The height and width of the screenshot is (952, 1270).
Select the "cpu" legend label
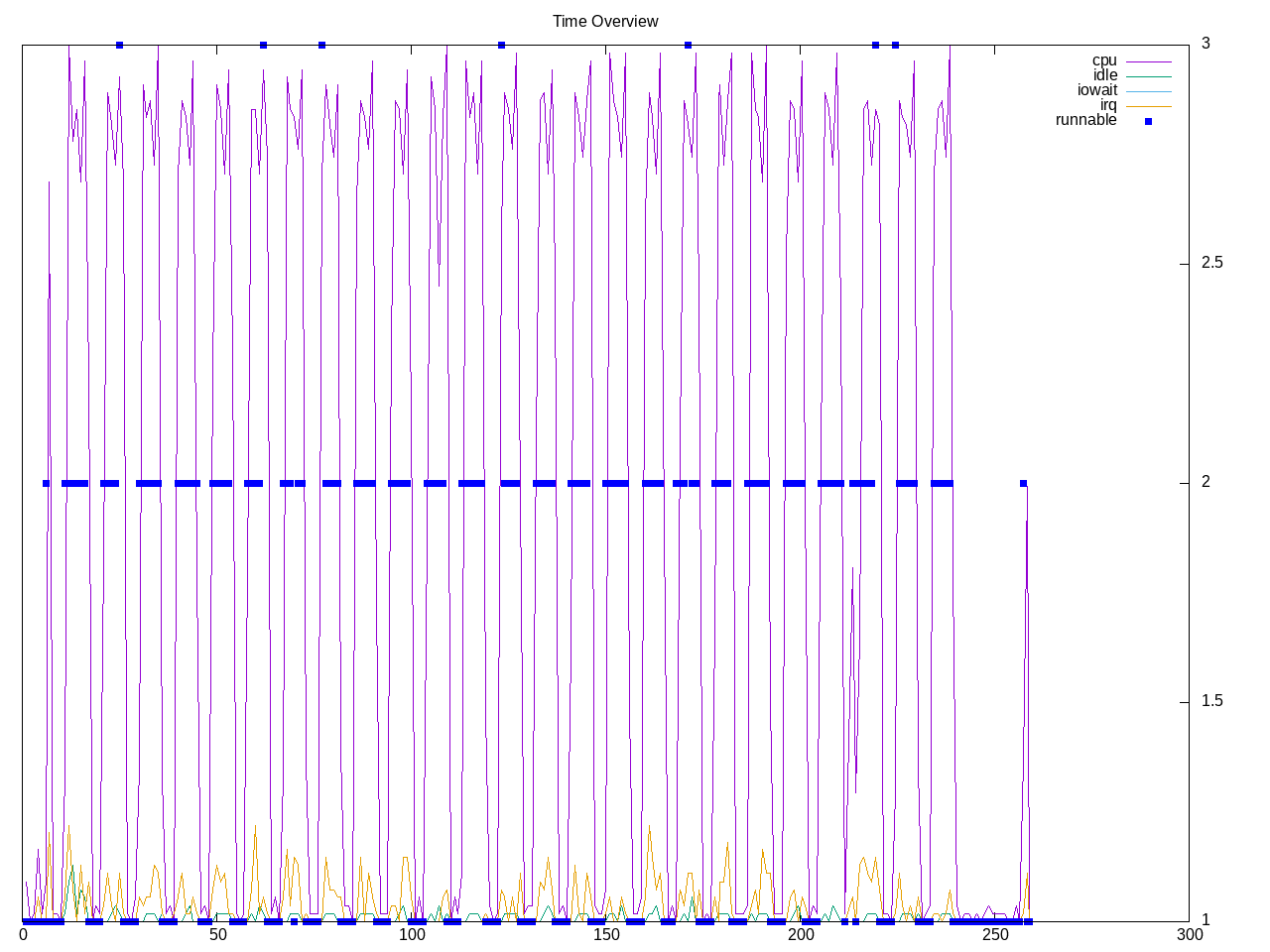pos(1104,60)
